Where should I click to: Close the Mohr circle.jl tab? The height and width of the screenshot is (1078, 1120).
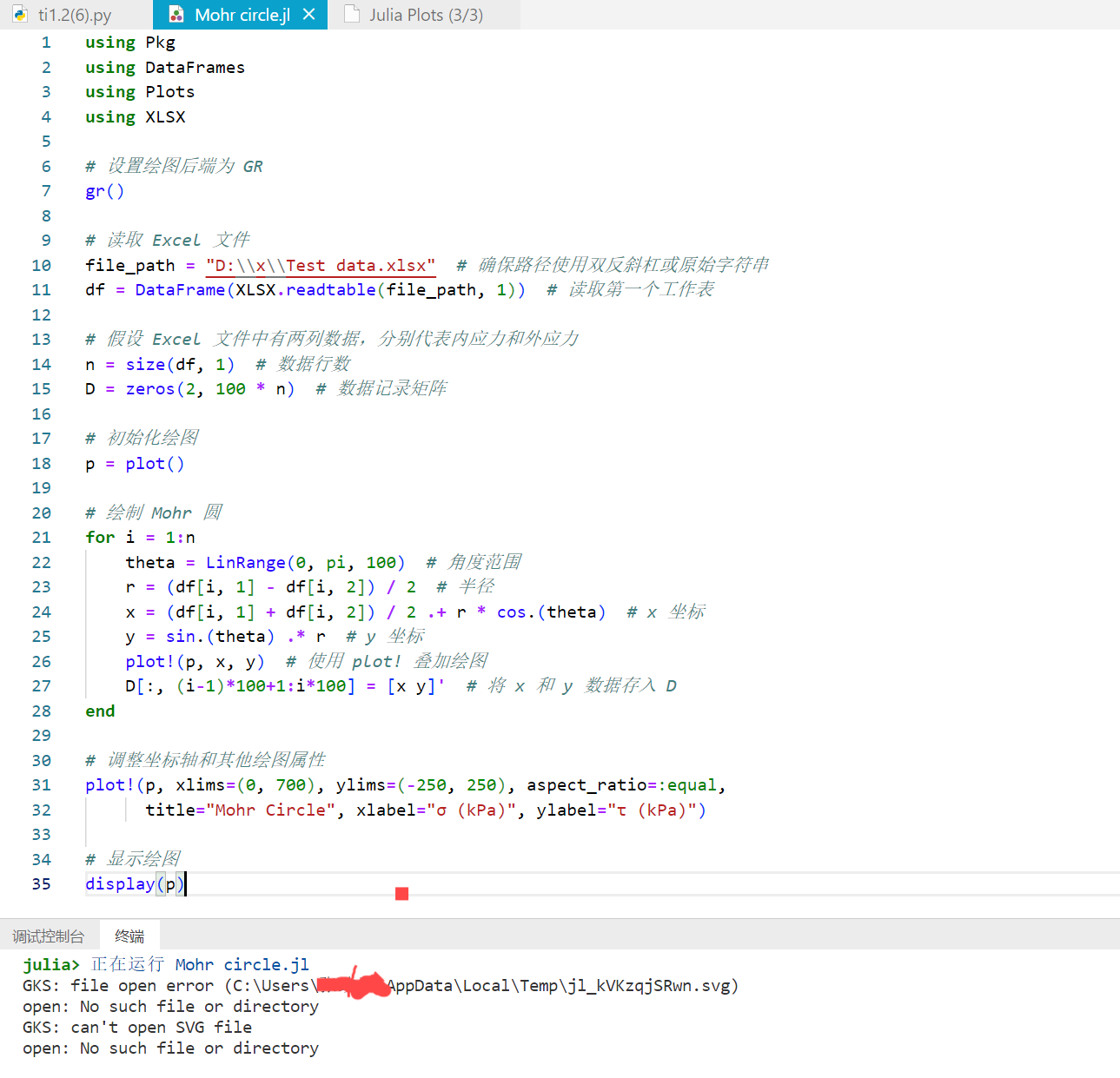pyautogui.click(x=309, y=15)
